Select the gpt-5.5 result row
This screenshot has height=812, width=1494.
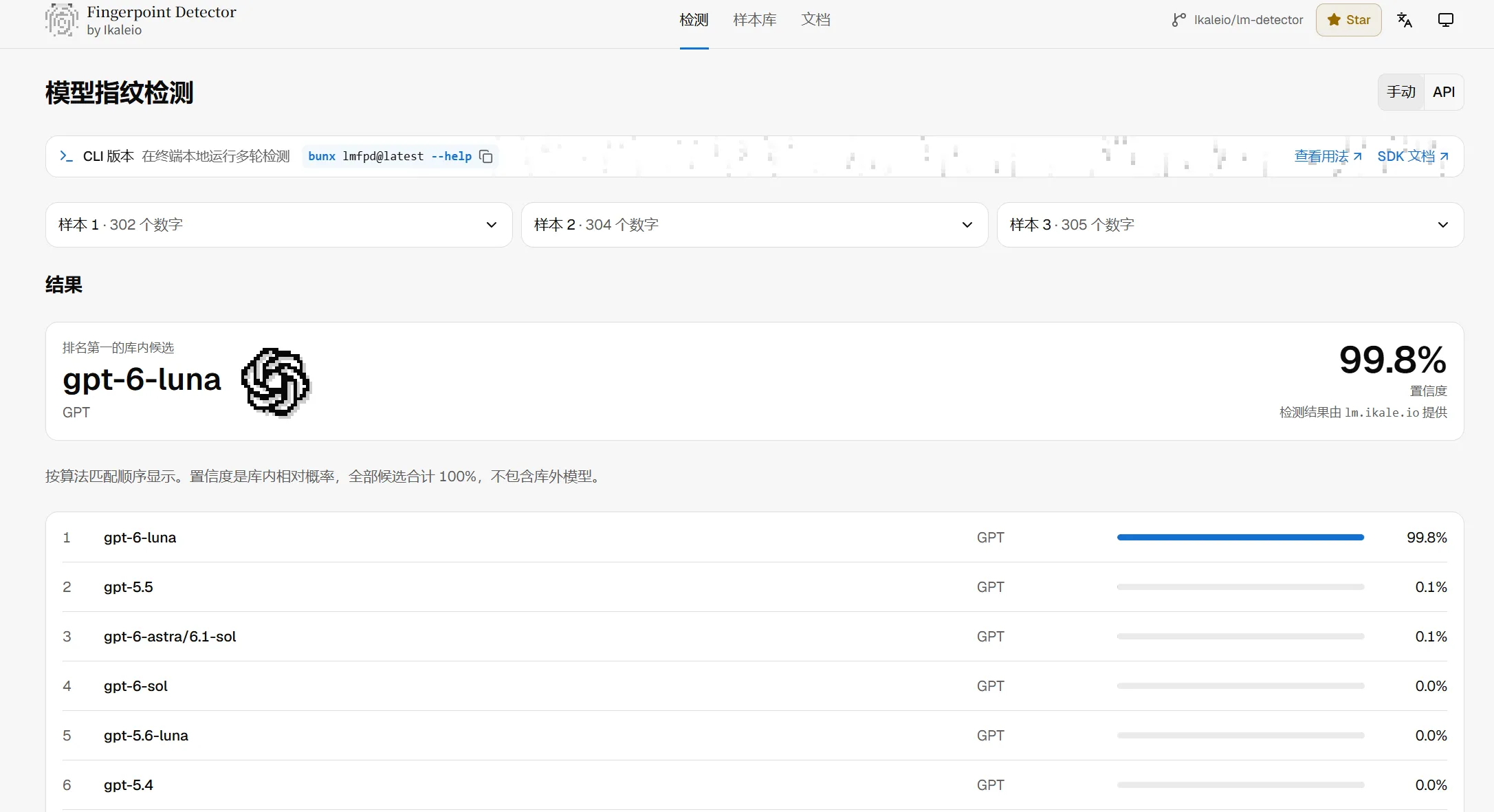(754, 587)
